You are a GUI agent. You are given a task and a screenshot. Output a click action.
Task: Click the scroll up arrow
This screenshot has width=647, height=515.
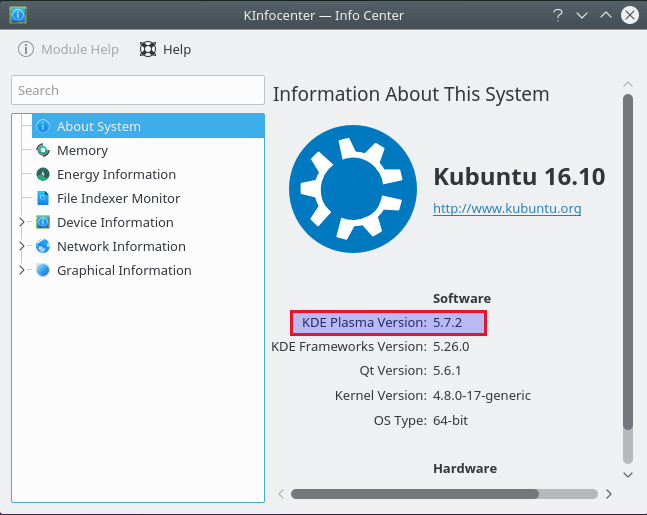tap(628, 84)
